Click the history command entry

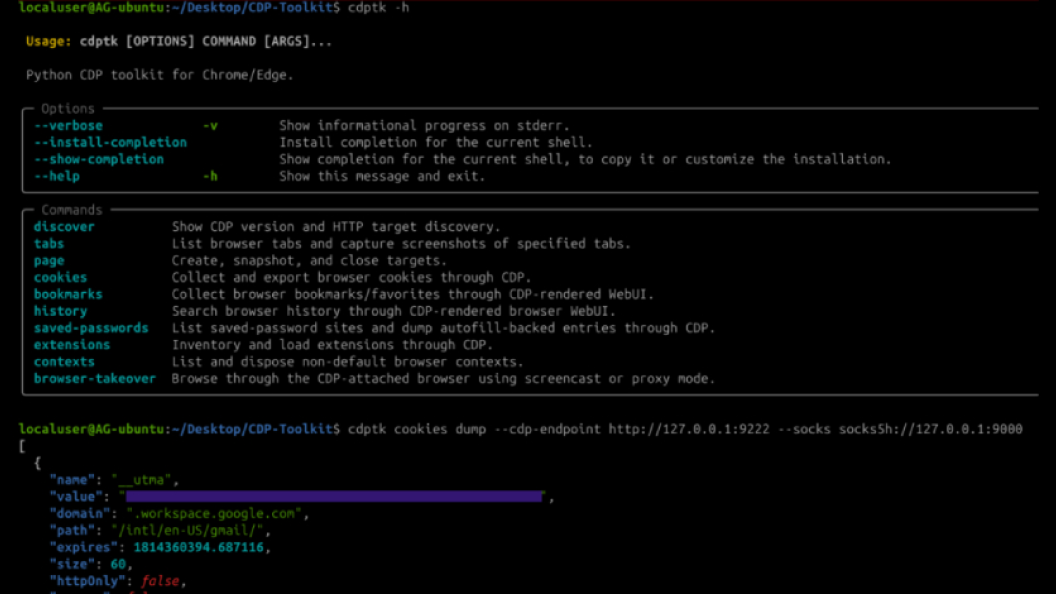point(60,311)
